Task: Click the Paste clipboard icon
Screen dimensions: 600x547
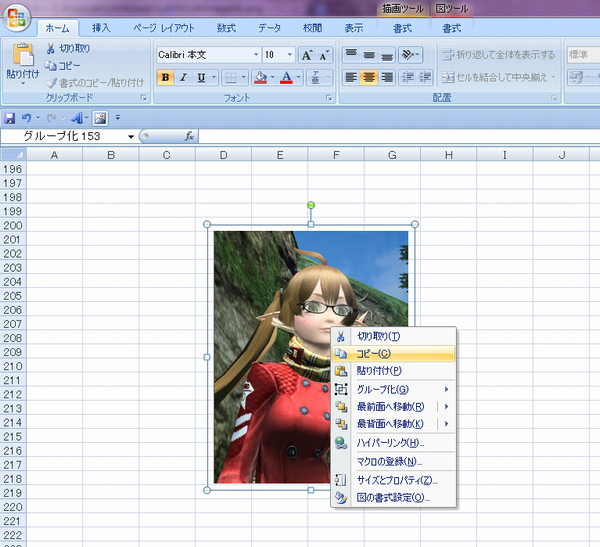Action: coord(23,54)
